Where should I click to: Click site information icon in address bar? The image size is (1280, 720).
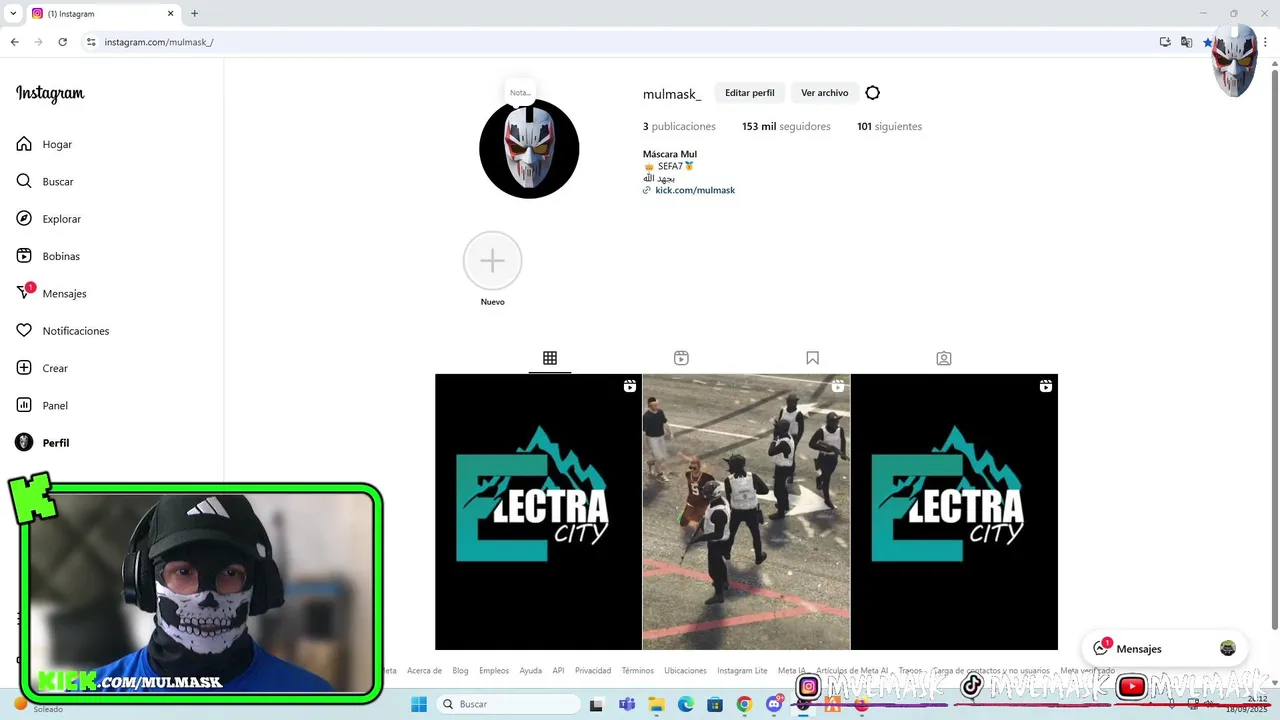91,42
